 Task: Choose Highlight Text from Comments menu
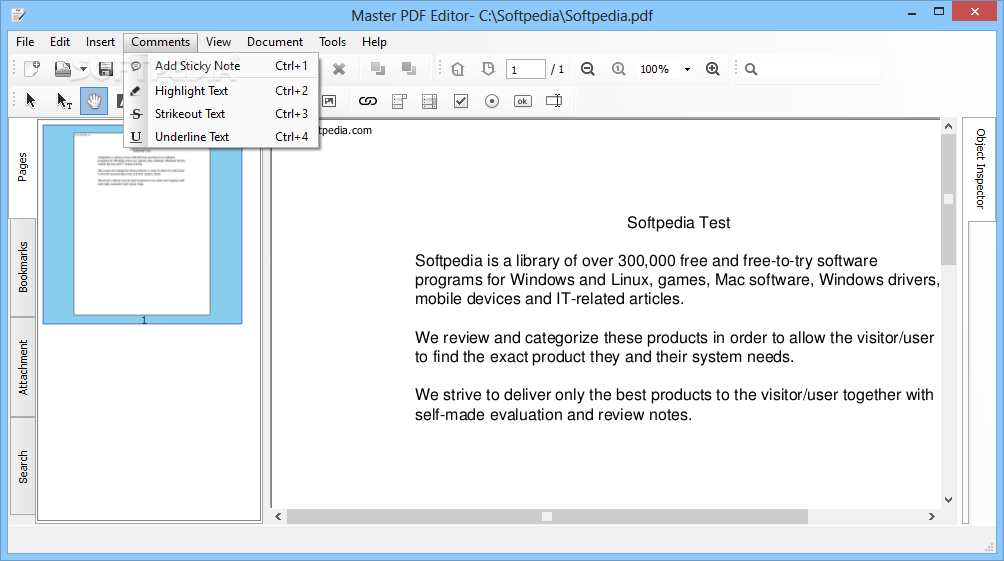[x=221, y=91]
